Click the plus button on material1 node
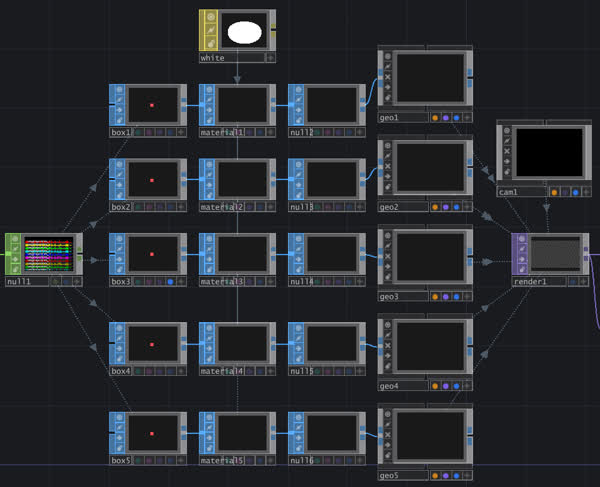This screenshot has width=600, height=487. 270,132
